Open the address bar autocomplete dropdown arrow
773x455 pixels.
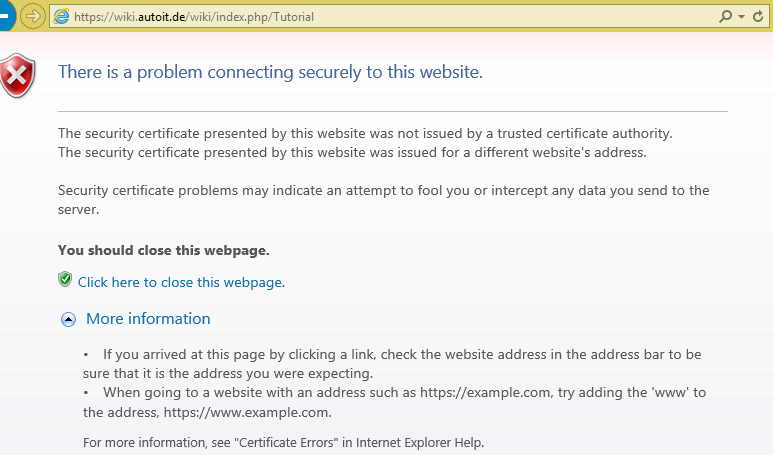741,17
